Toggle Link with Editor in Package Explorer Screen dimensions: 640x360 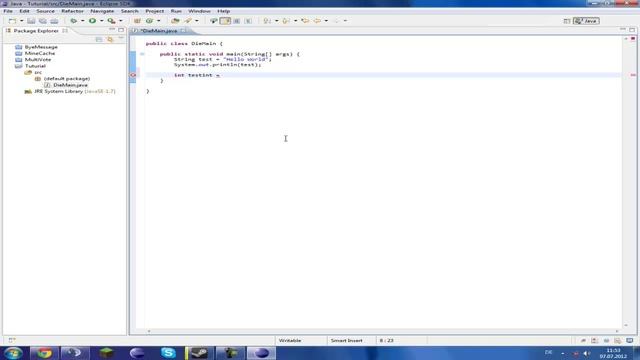(110, 40)
